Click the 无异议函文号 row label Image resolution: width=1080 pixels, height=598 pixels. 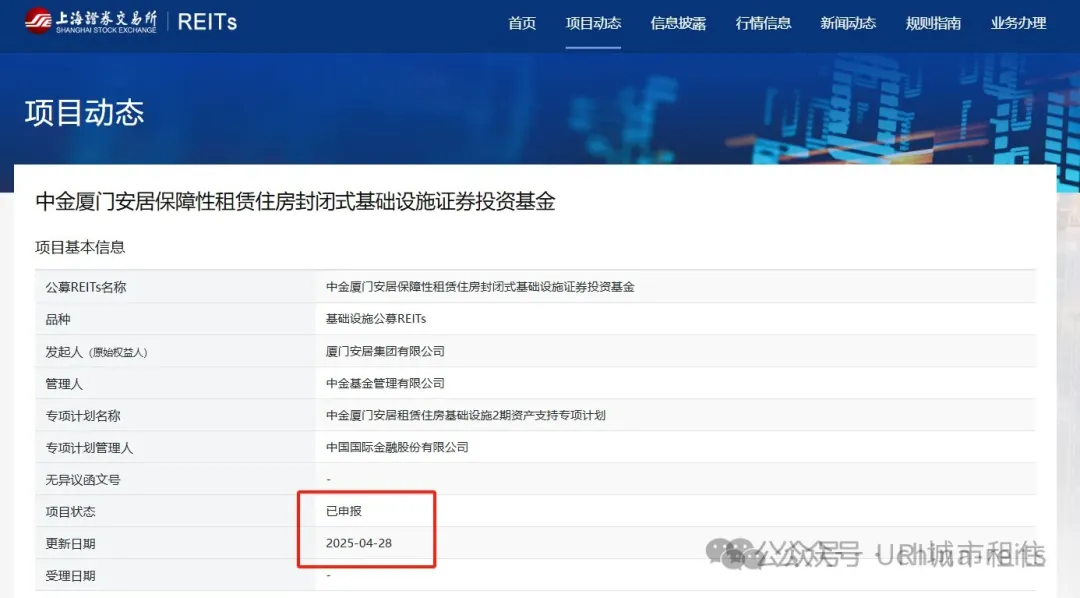click(x=83, y=480)
